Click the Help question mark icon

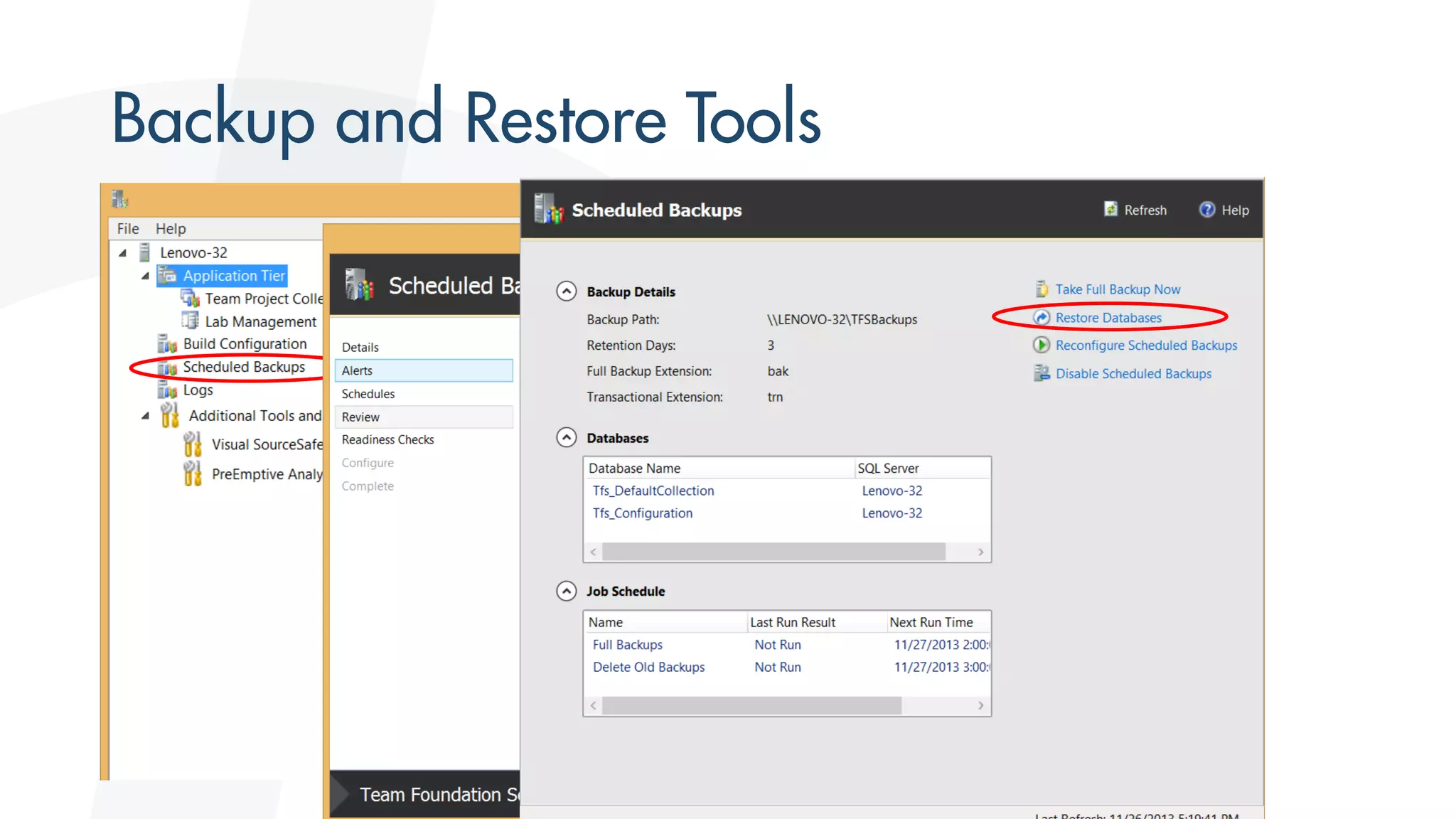(1206, 210)
